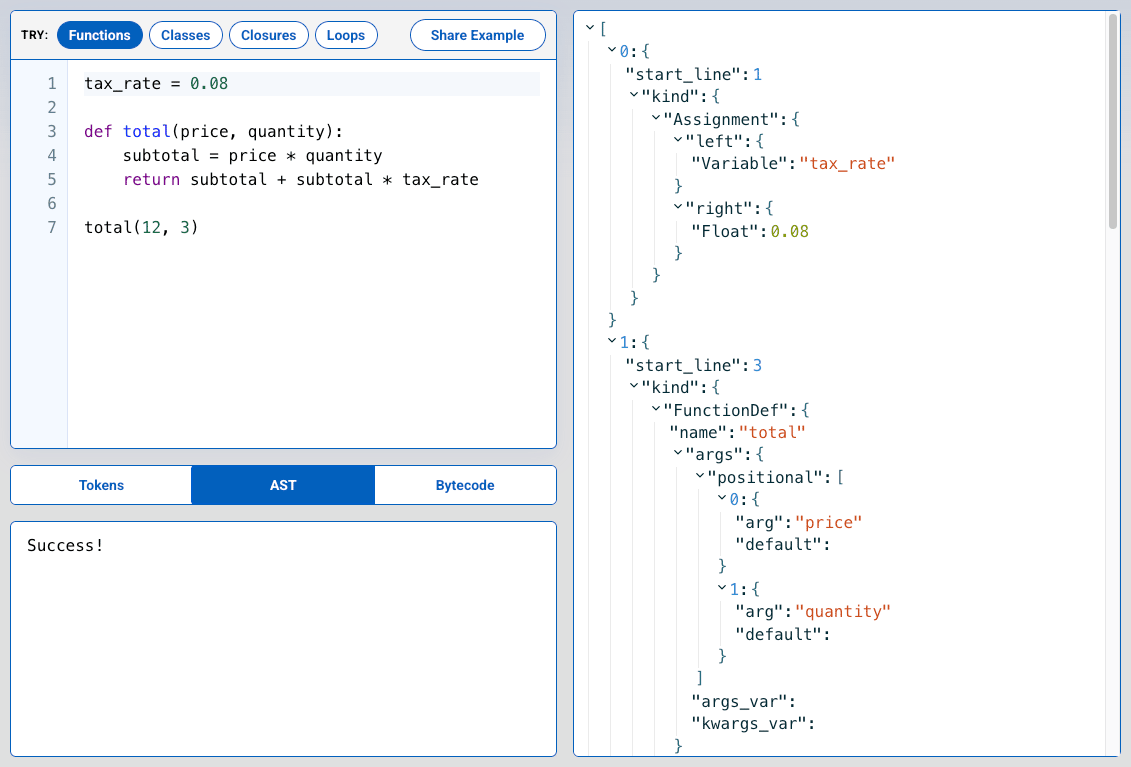
Task: Switch to the Tokens tab
Action: click(x=101, y=485)
